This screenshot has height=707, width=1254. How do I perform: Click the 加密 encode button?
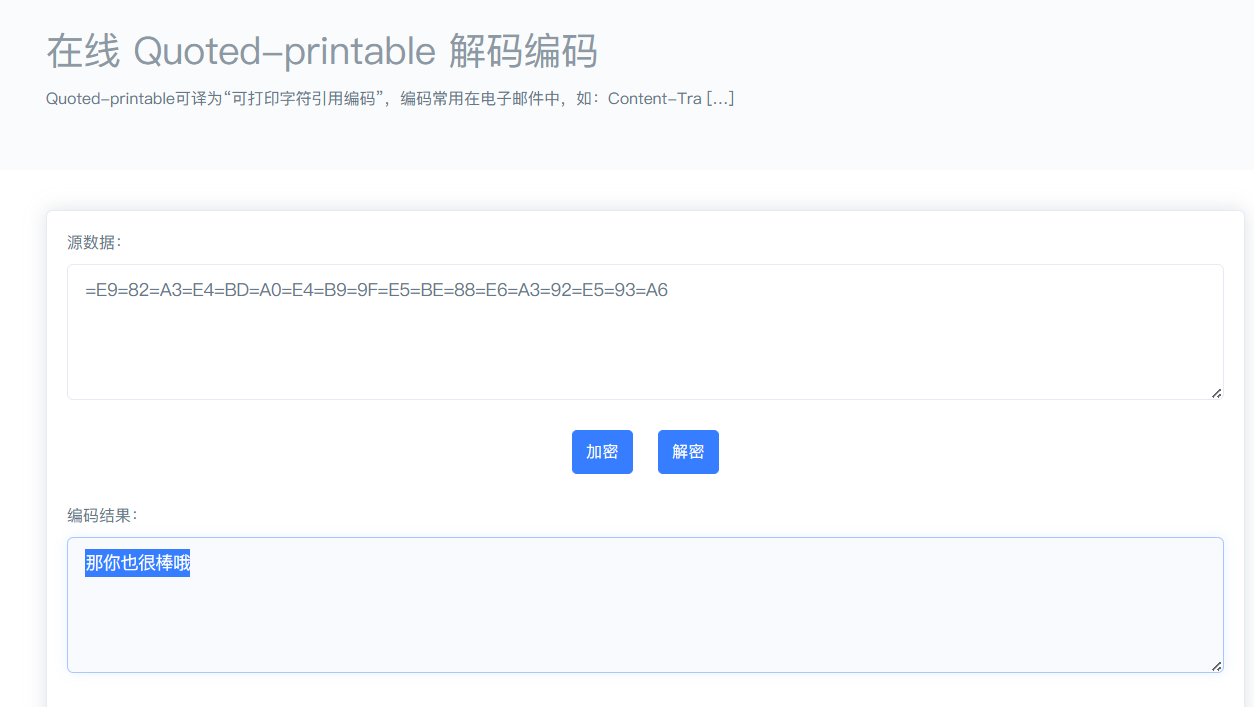point(602,452)
